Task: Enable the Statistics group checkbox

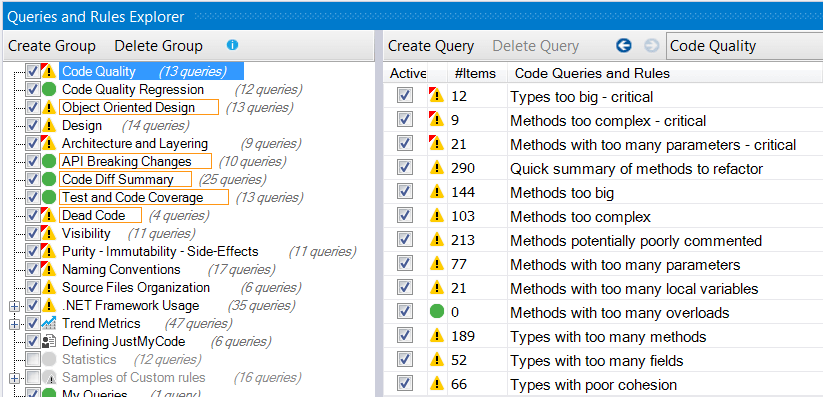Action: click(x=33, y=360)
